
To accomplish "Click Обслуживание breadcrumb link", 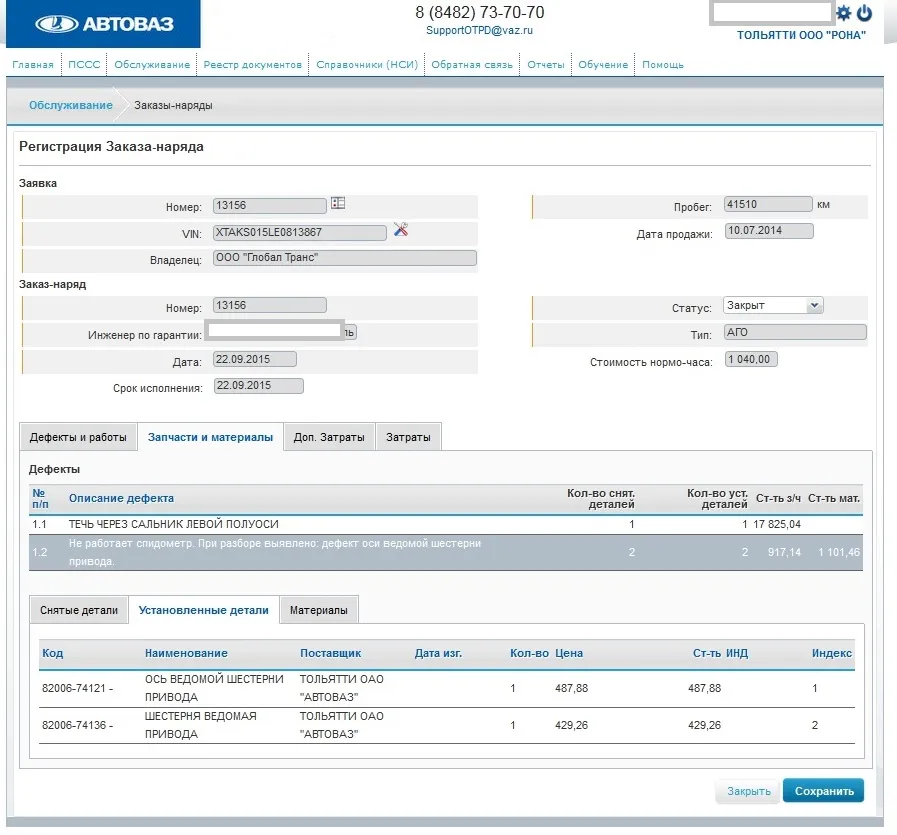I will (71, 105).
